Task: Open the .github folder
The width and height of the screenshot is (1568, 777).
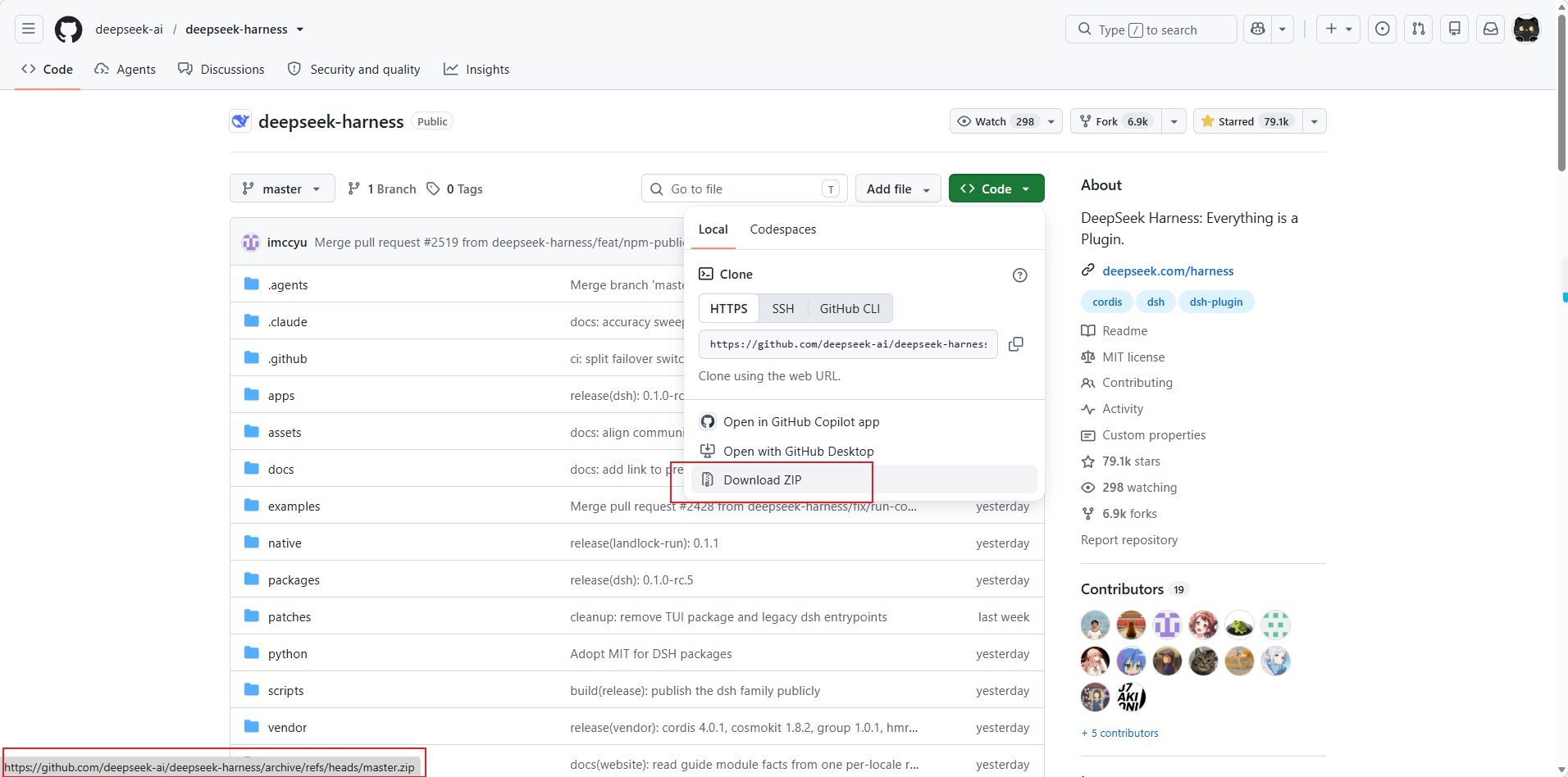Action: click(x=288, y=359)
